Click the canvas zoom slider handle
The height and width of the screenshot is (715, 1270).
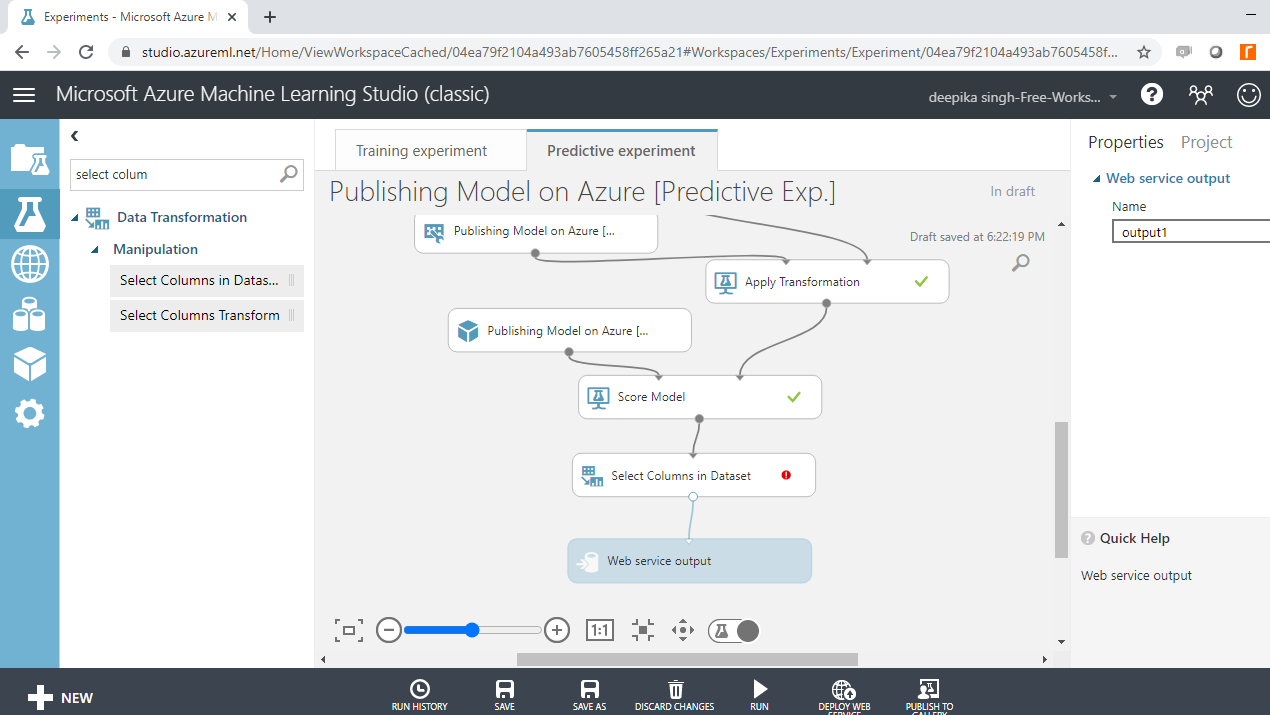(472, 630)
